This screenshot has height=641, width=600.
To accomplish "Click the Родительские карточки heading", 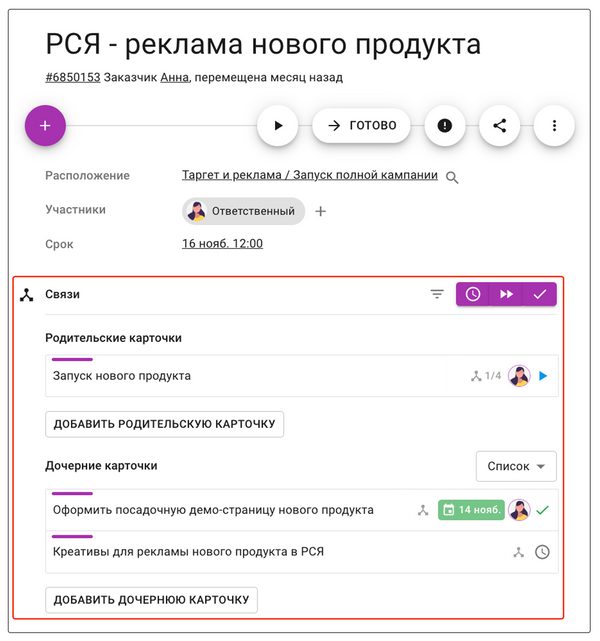I will pyautogui.click(x=113, y=338).
